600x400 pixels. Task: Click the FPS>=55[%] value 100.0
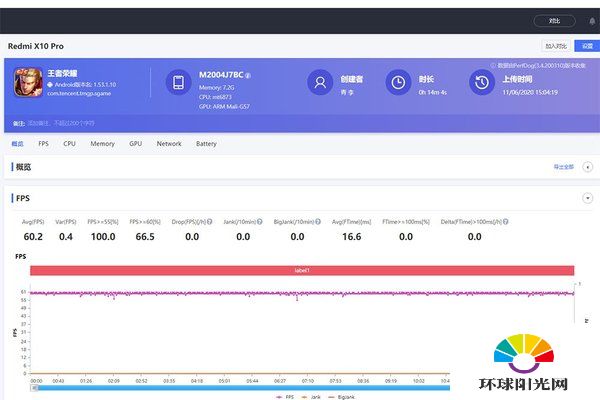(103, 237)
